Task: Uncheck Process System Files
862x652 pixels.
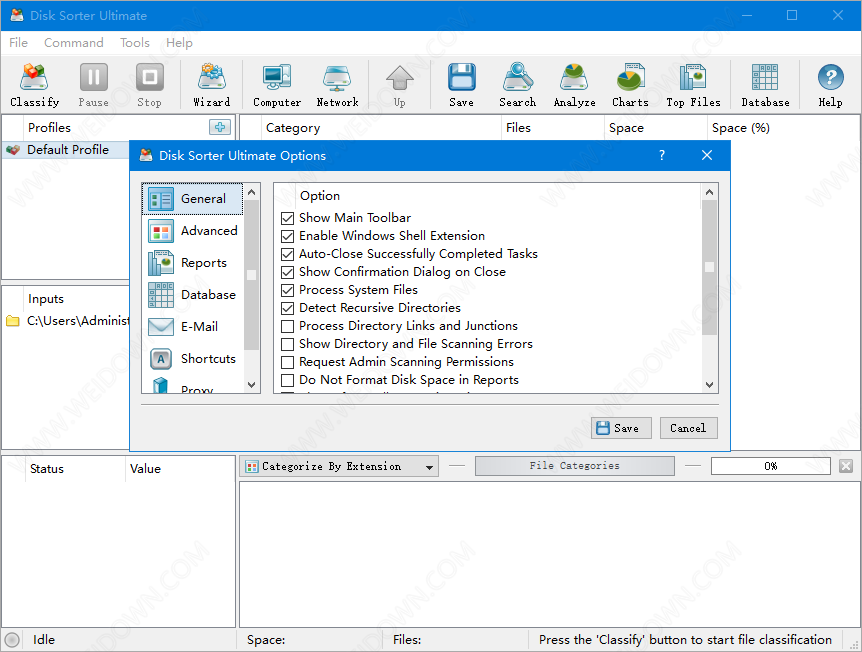Action: (288, 290)
